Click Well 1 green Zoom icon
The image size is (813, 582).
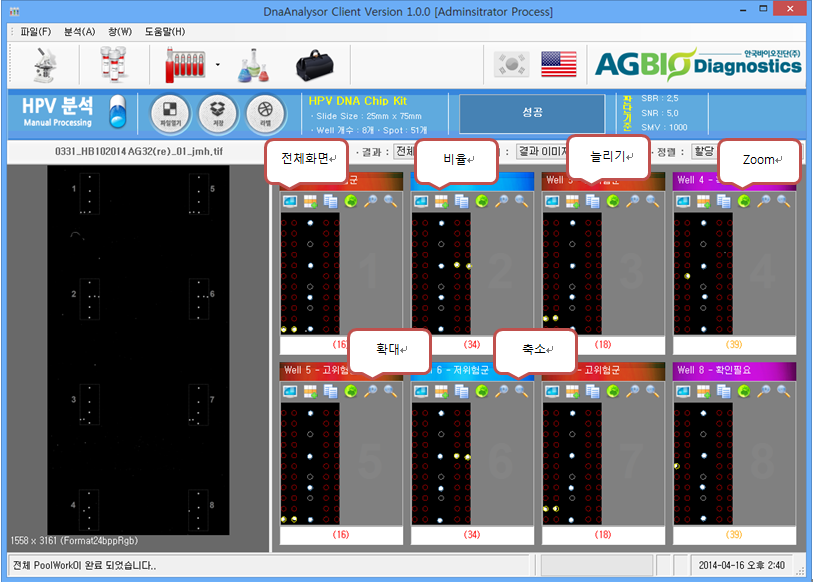[x=351, y=201]
